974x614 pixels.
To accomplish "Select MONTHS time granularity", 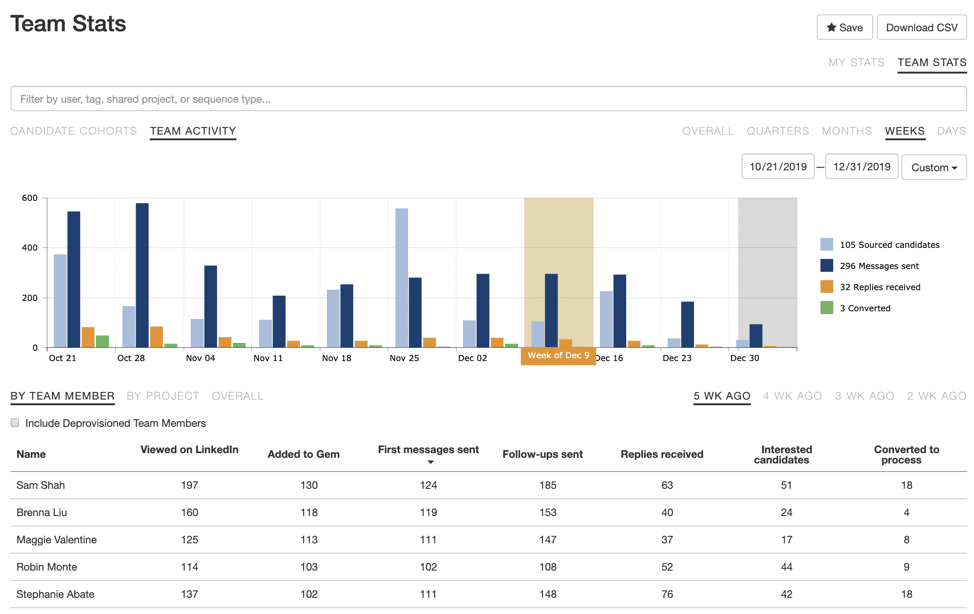I will coord(847,131).
